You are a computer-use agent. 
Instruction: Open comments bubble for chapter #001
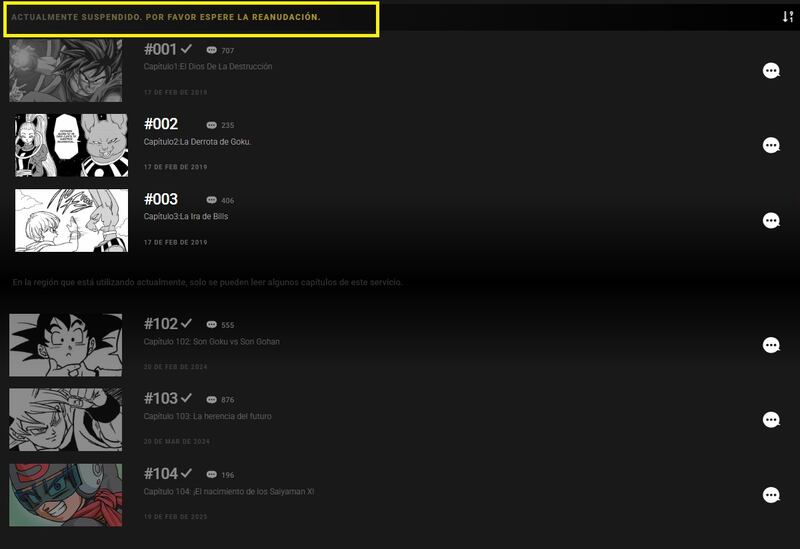click(771, 71)
